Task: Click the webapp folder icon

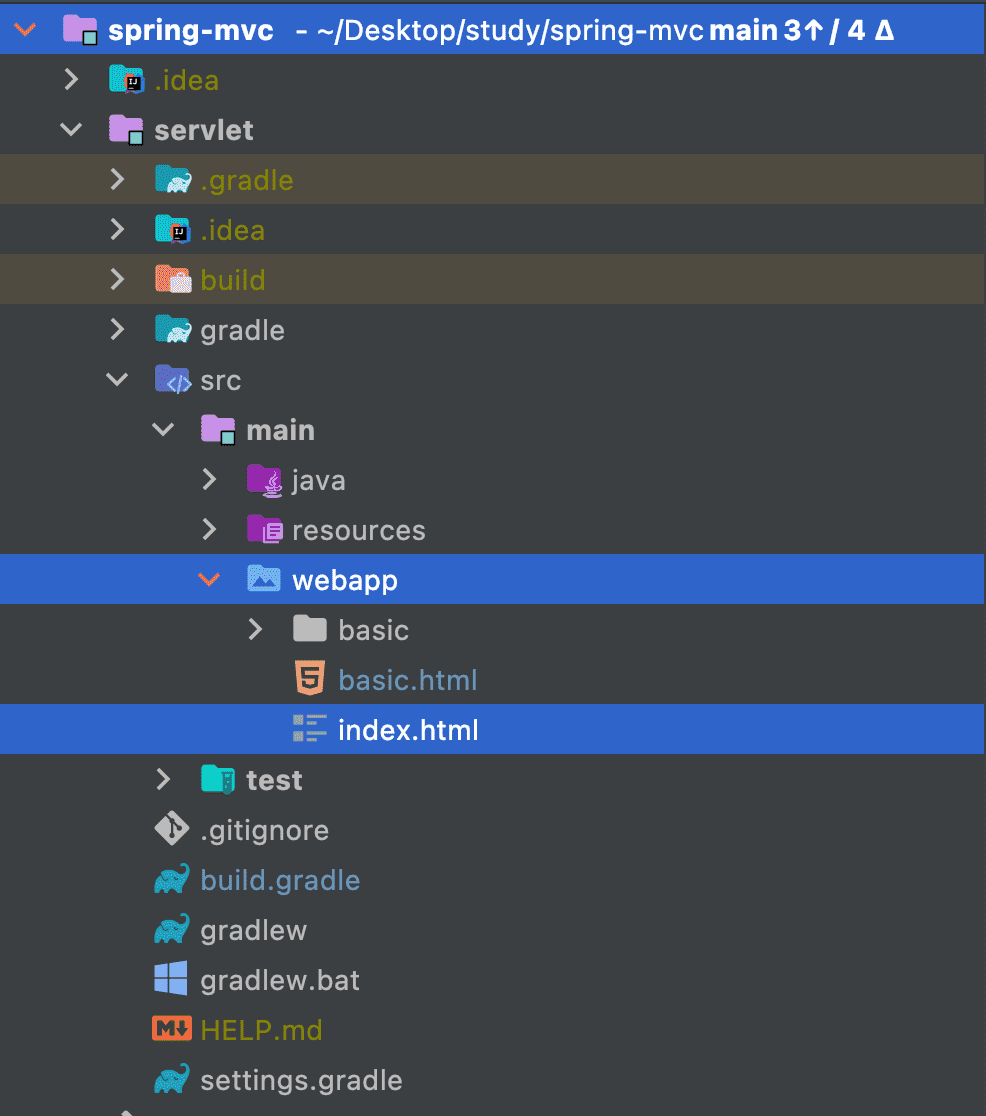Action: pos(263,579)
